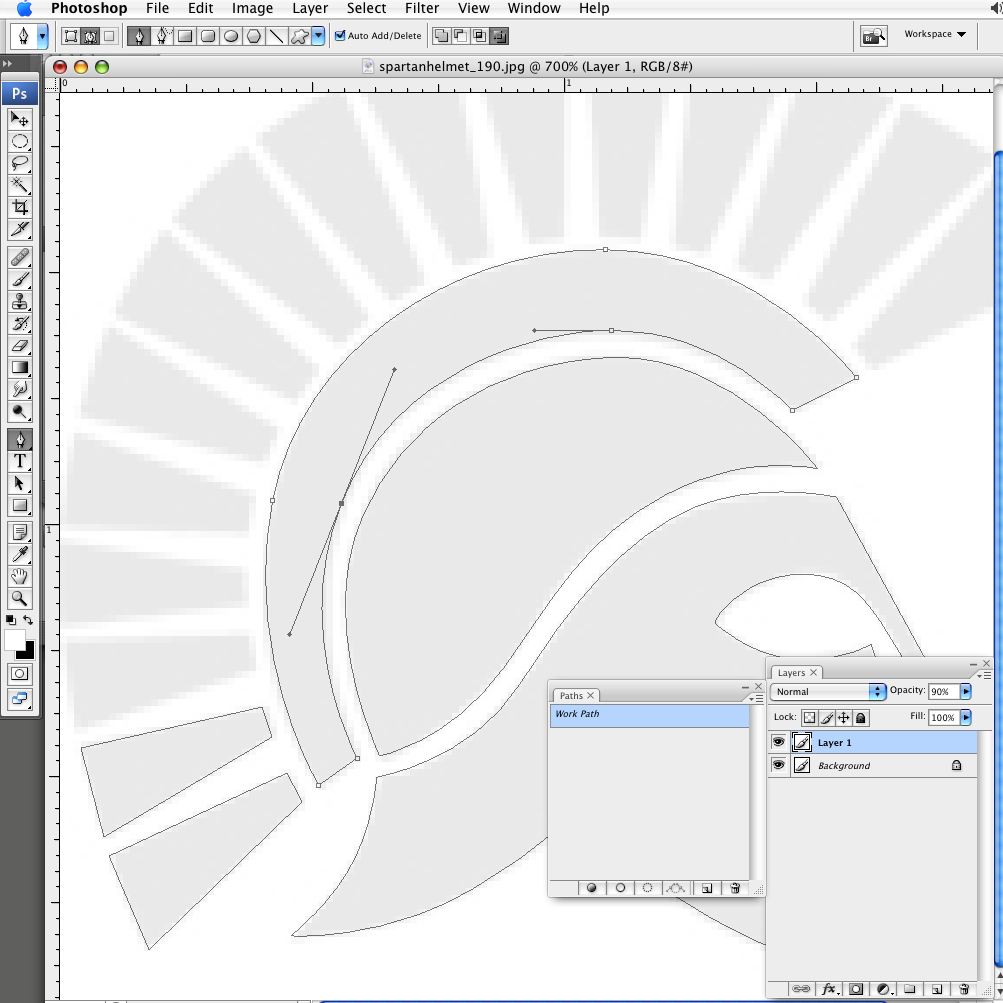Click the Fill percentage field
Viewport: 1003px width, 1003px height.
tap(942, 717)
